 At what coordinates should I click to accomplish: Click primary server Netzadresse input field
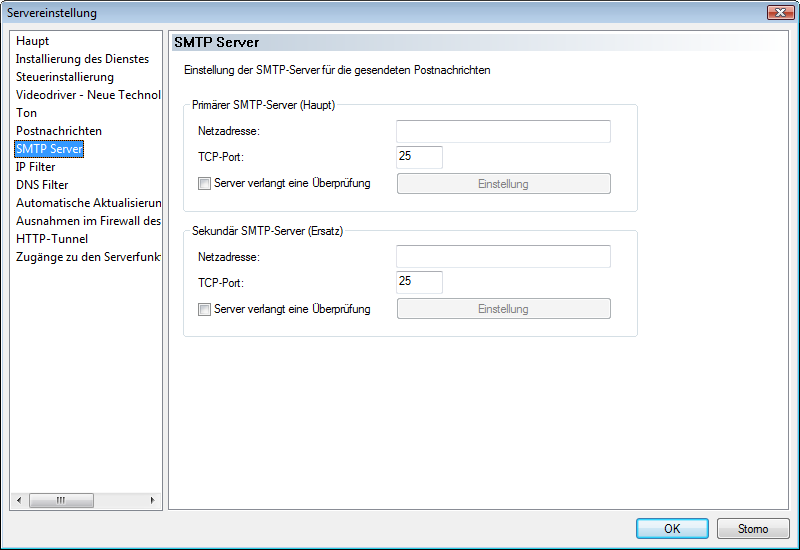pyautogui.click(x=503, y=132)
